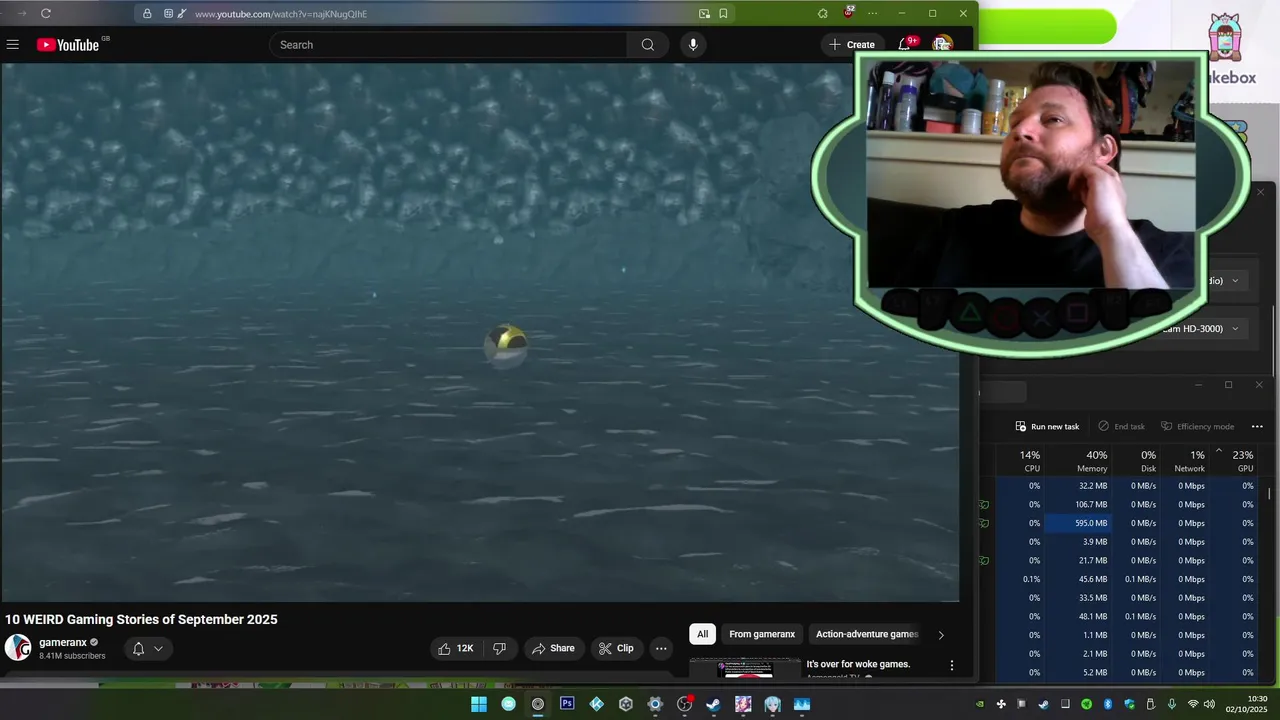1280x720 pixels.
Task: Select the 45.6 MB memory cell
Action: tap(1079, 579)
